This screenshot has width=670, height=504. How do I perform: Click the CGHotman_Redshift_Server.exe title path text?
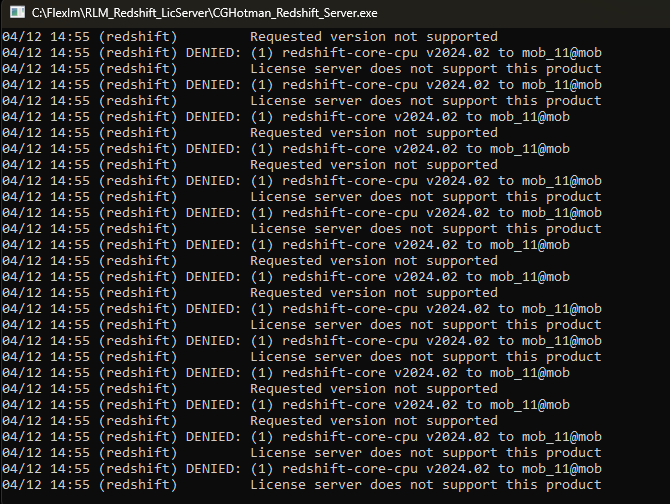click(x=204, y=13)
